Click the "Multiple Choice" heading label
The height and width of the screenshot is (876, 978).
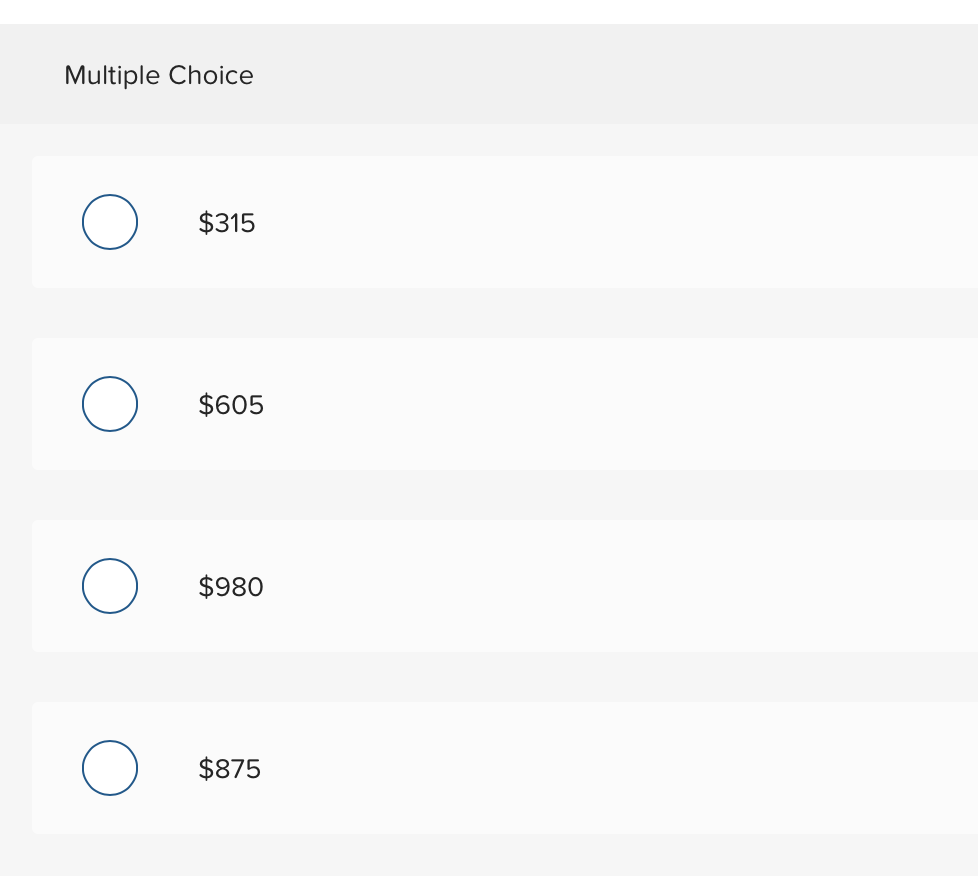[159, 76]
